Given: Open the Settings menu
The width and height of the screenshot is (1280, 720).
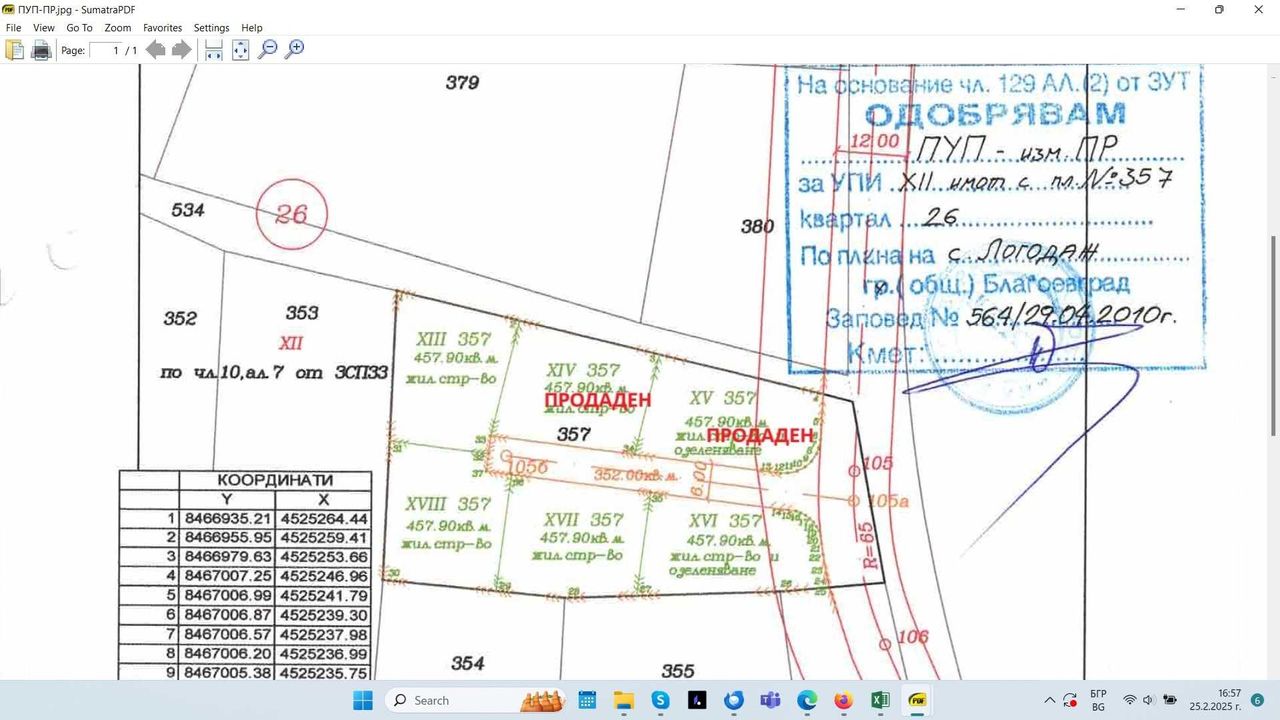Looking at the screenshot, I should 211,28.
